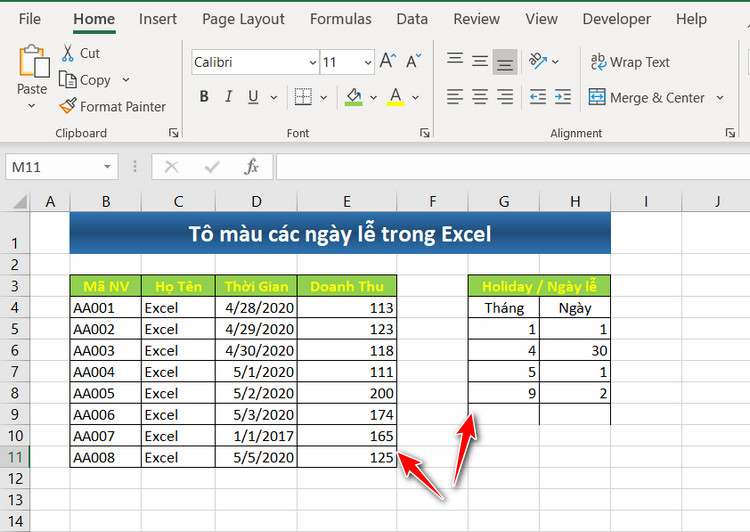The image size is (750, 532).
Task: Select the AA007 cell
Action: (106, 436)
